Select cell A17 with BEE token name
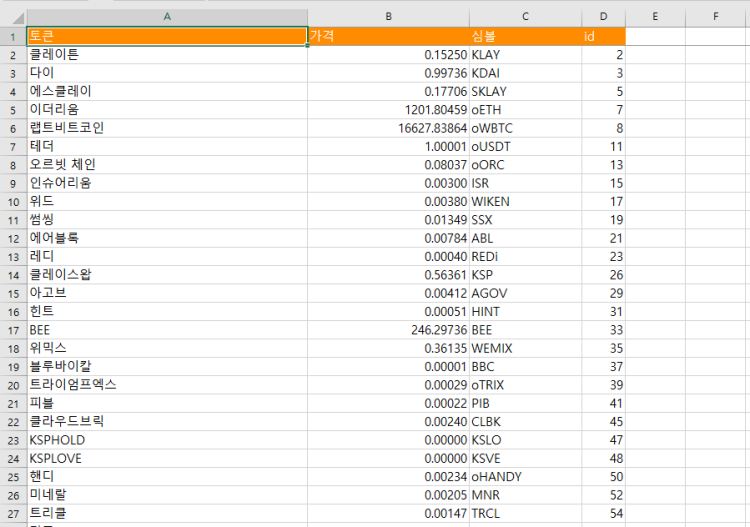 (x=167, y=330)
